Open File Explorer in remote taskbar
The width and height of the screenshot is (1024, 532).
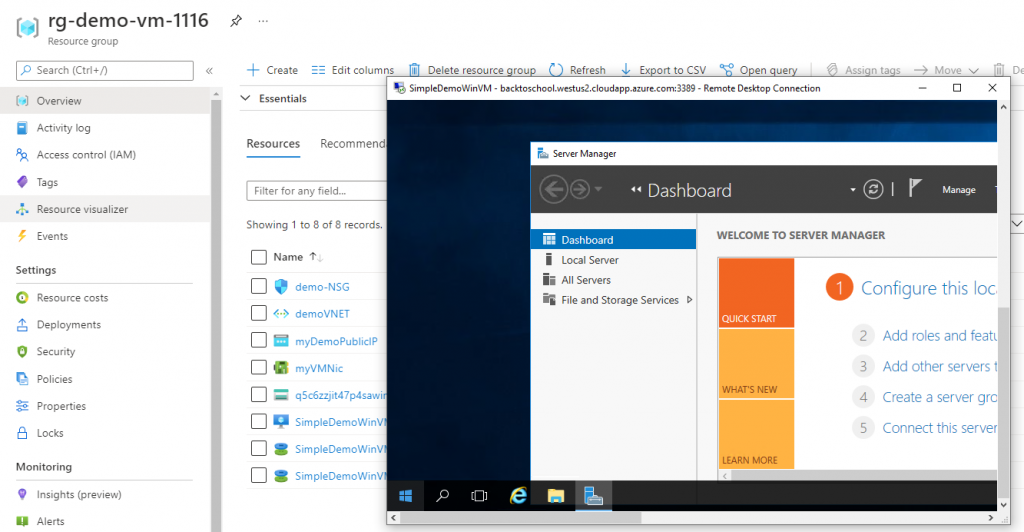(556, 495)
